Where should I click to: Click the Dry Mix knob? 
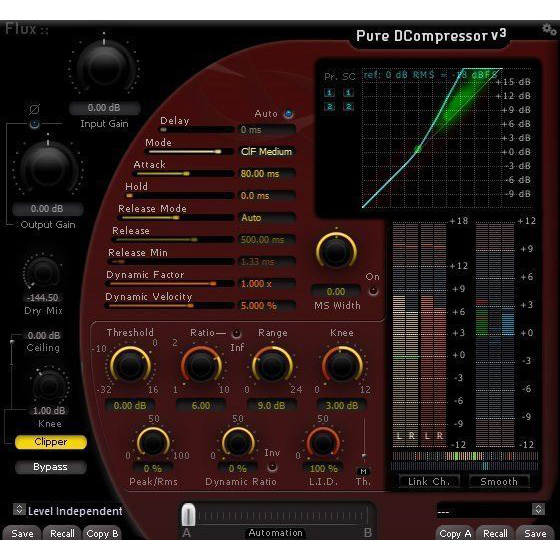tap(43, 273)
